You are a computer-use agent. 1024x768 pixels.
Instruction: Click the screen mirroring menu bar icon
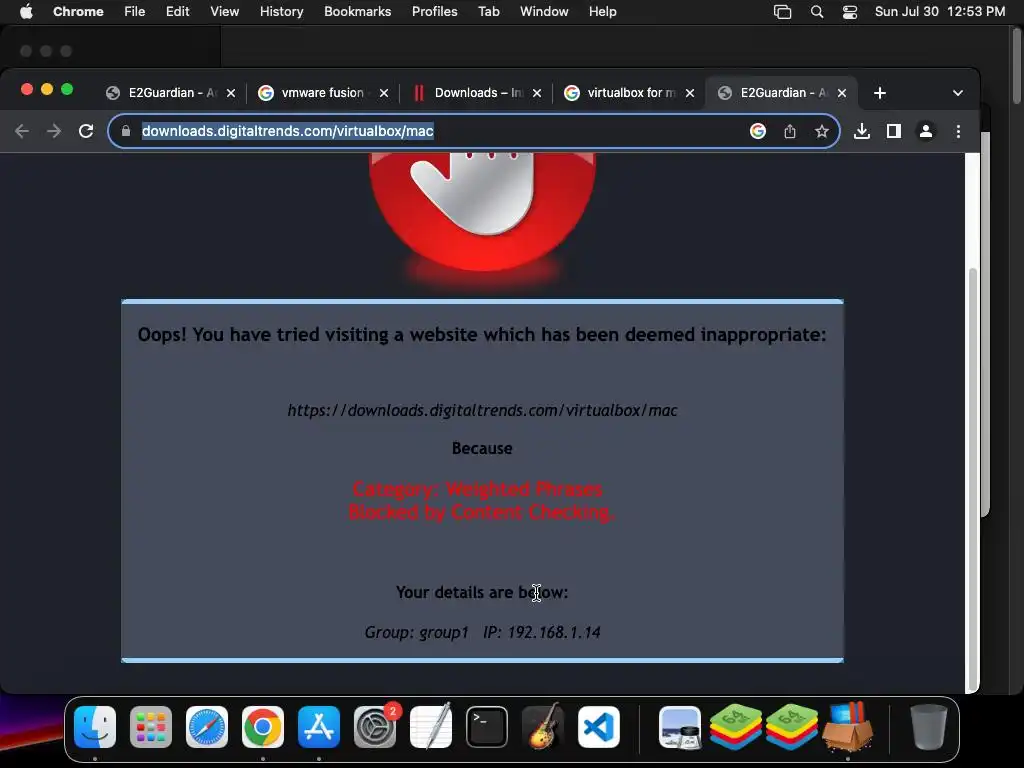coord(782,12)
